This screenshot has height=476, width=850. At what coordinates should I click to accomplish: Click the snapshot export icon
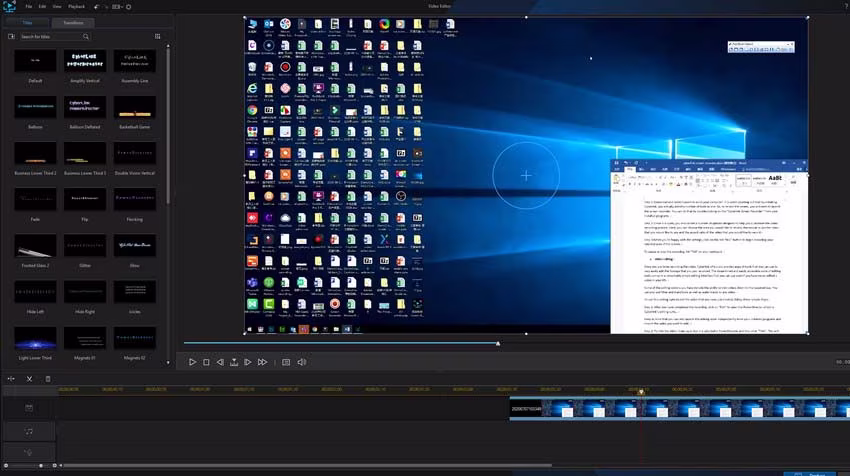(x=234, y=362)
